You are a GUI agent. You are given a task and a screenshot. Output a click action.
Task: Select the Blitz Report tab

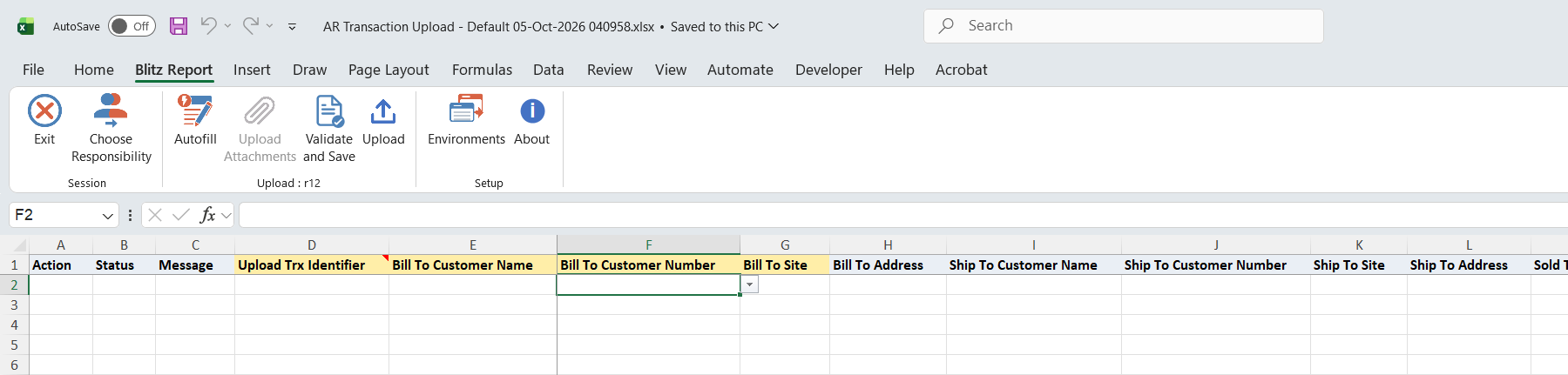[173, 70]
